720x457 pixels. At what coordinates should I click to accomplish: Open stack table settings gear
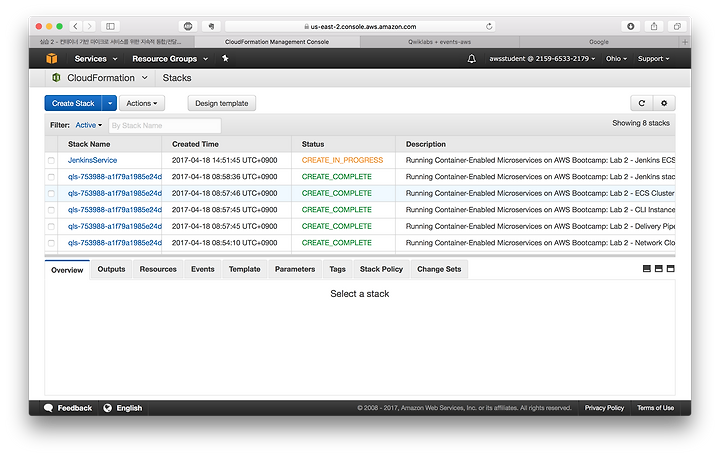pyautogui.click(x=664, y=103)
